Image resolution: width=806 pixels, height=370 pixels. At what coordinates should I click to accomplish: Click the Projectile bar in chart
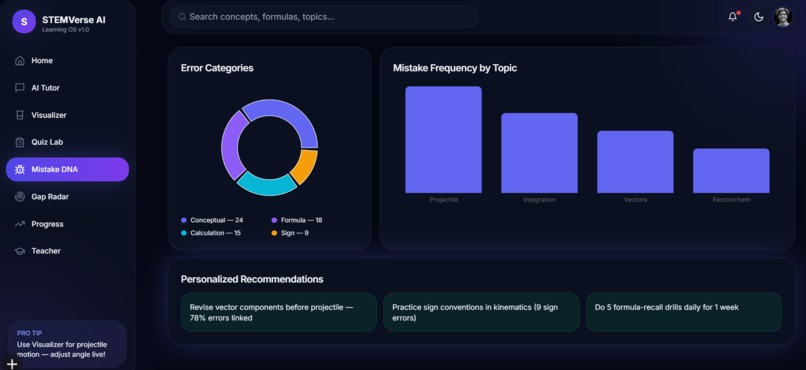pos(443,140)
